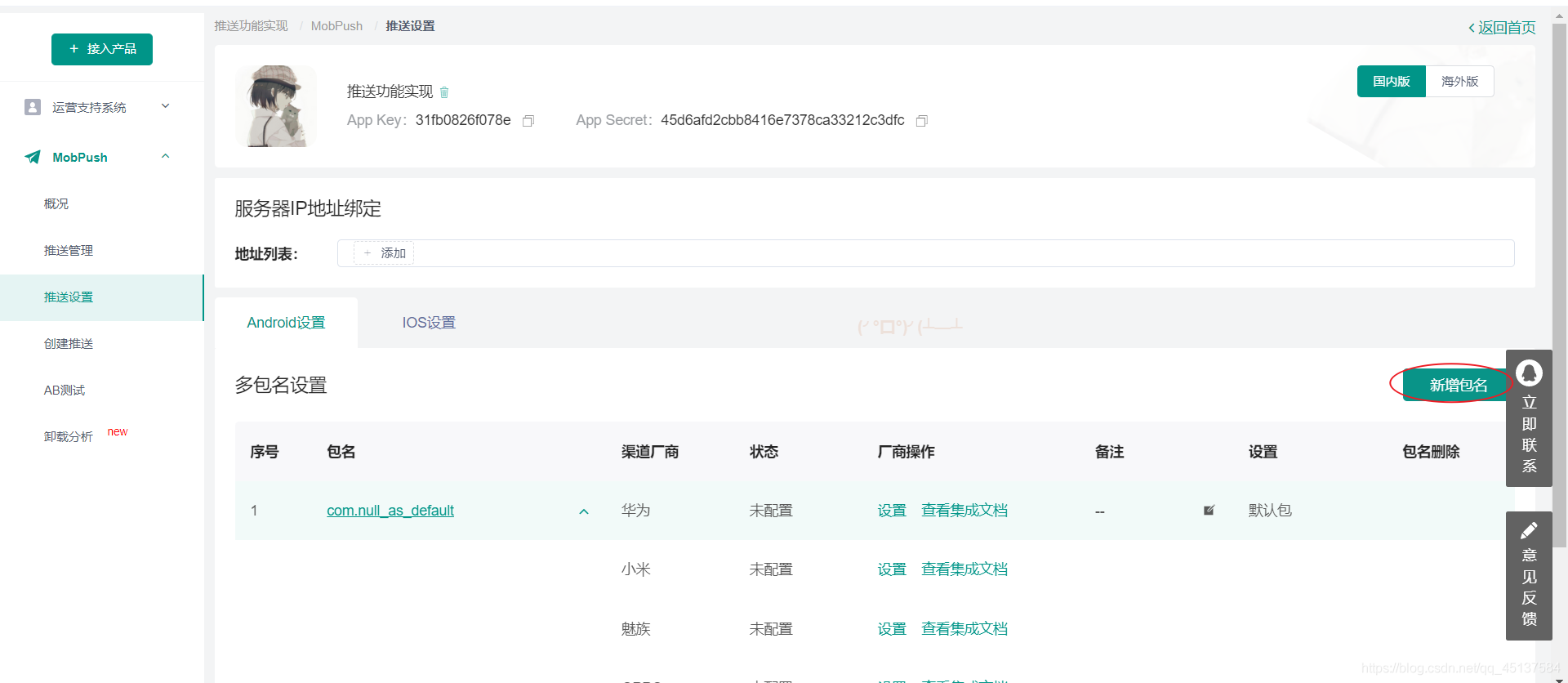Switch to the 海外版 version

(x=1459, y=82)
